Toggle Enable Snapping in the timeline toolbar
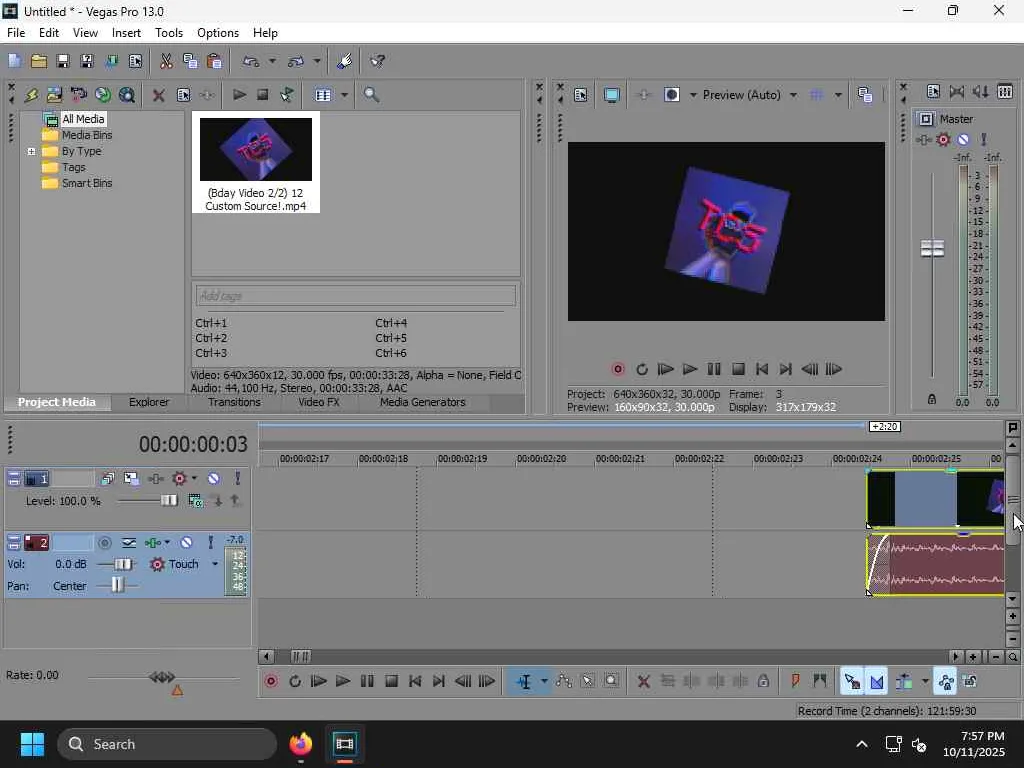The height and width of the screenshot is (768, 1024). coord(852,681)
